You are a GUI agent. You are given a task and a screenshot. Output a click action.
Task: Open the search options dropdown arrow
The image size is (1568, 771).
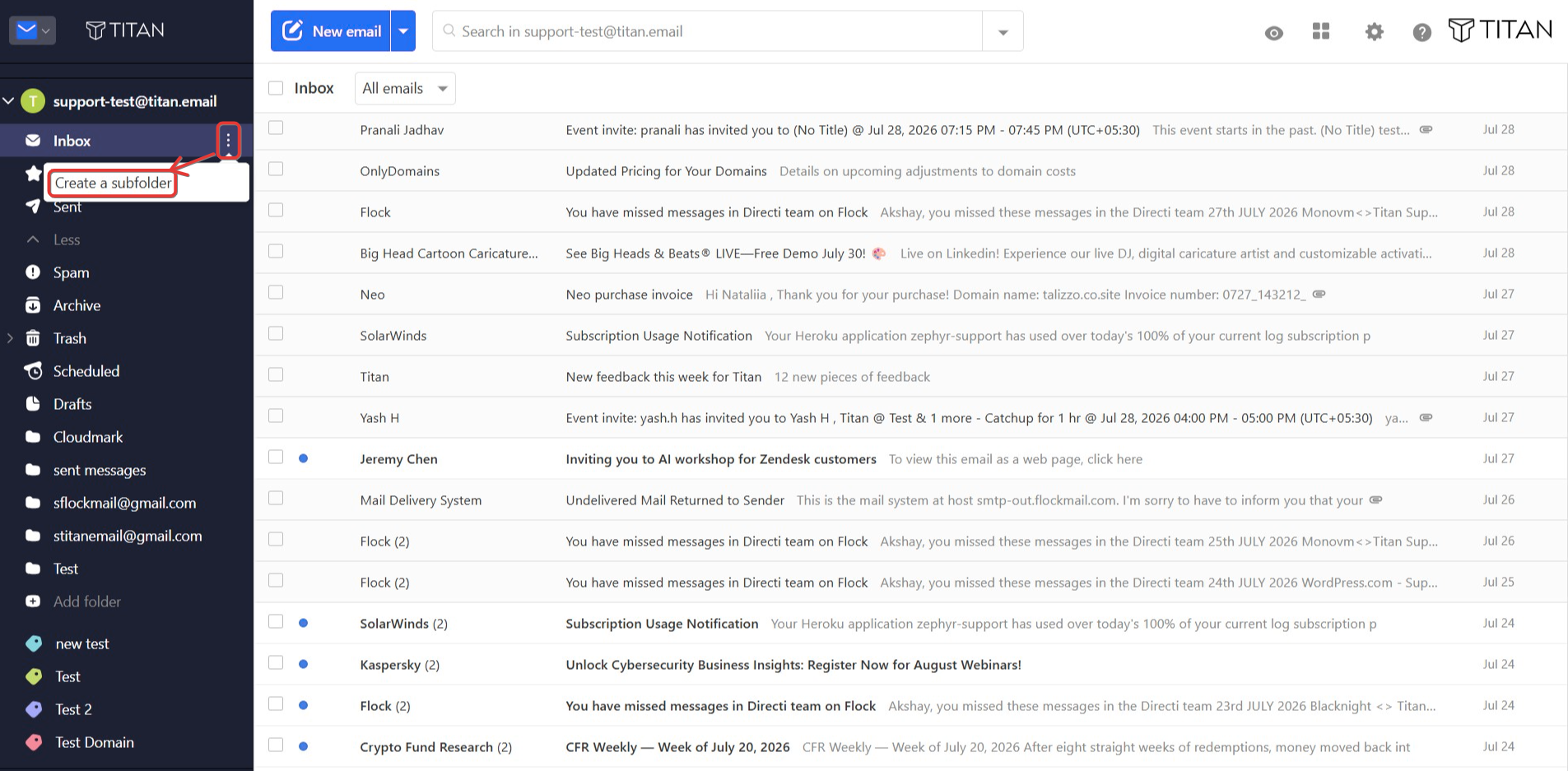point(1003,32)
